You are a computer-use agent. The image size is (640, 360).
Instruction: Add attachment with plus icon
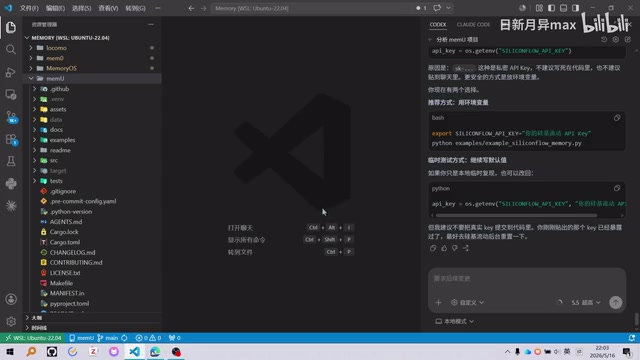438,302
